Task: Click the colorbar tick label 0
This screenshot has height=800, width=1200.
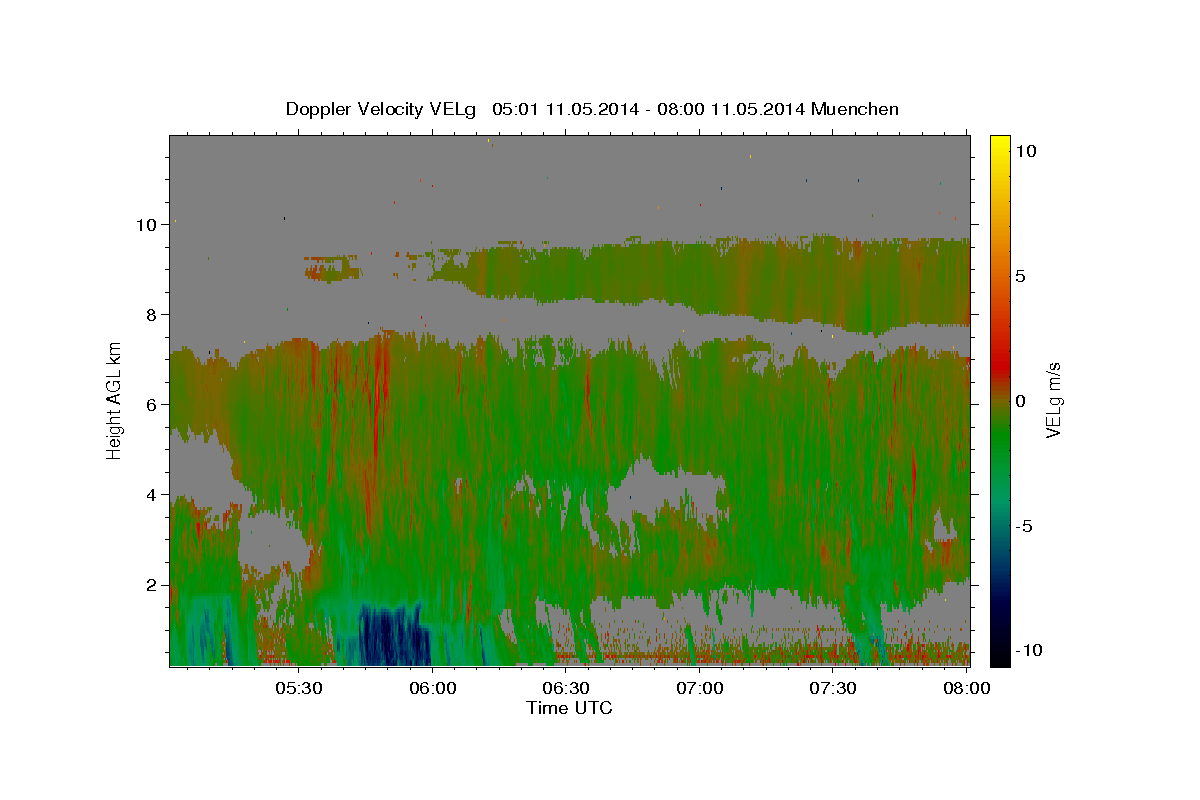Action: coord(1021,401)
